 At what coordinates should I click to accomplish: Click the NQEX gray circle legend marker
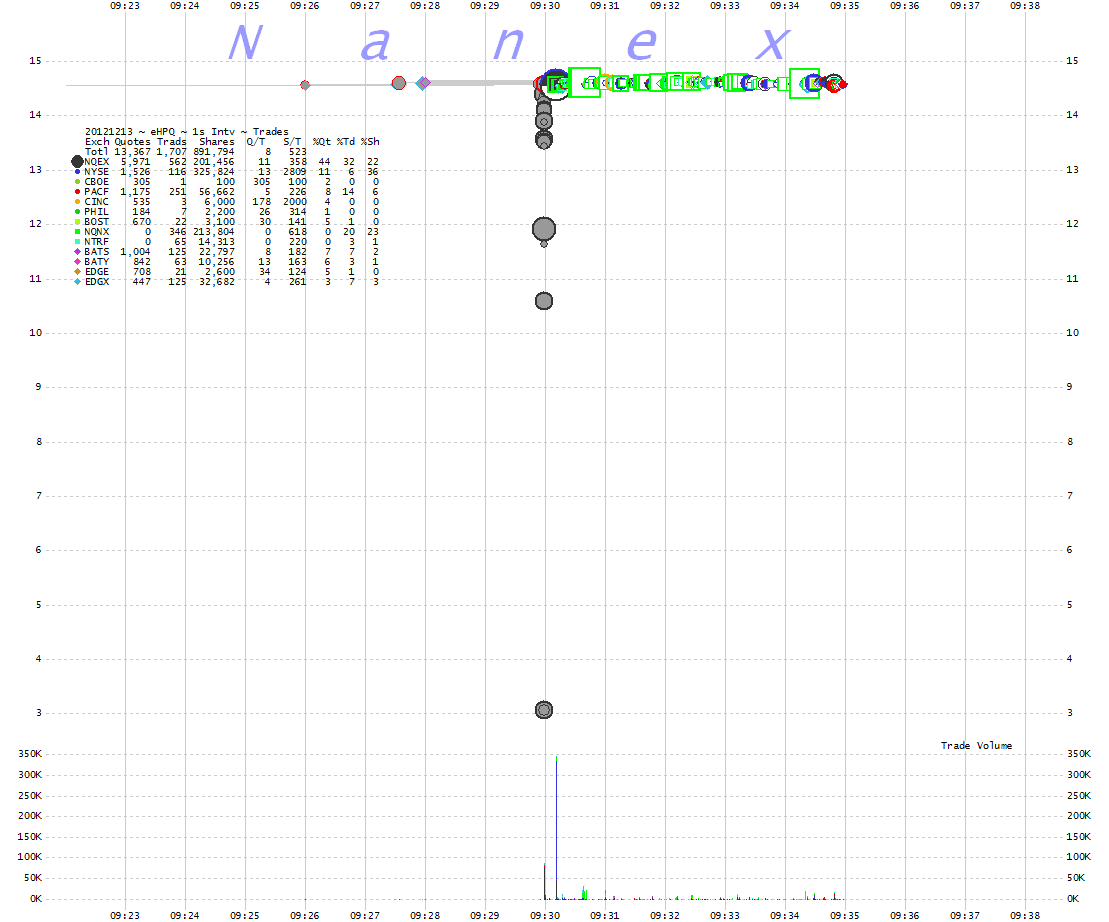pos(78,162)
